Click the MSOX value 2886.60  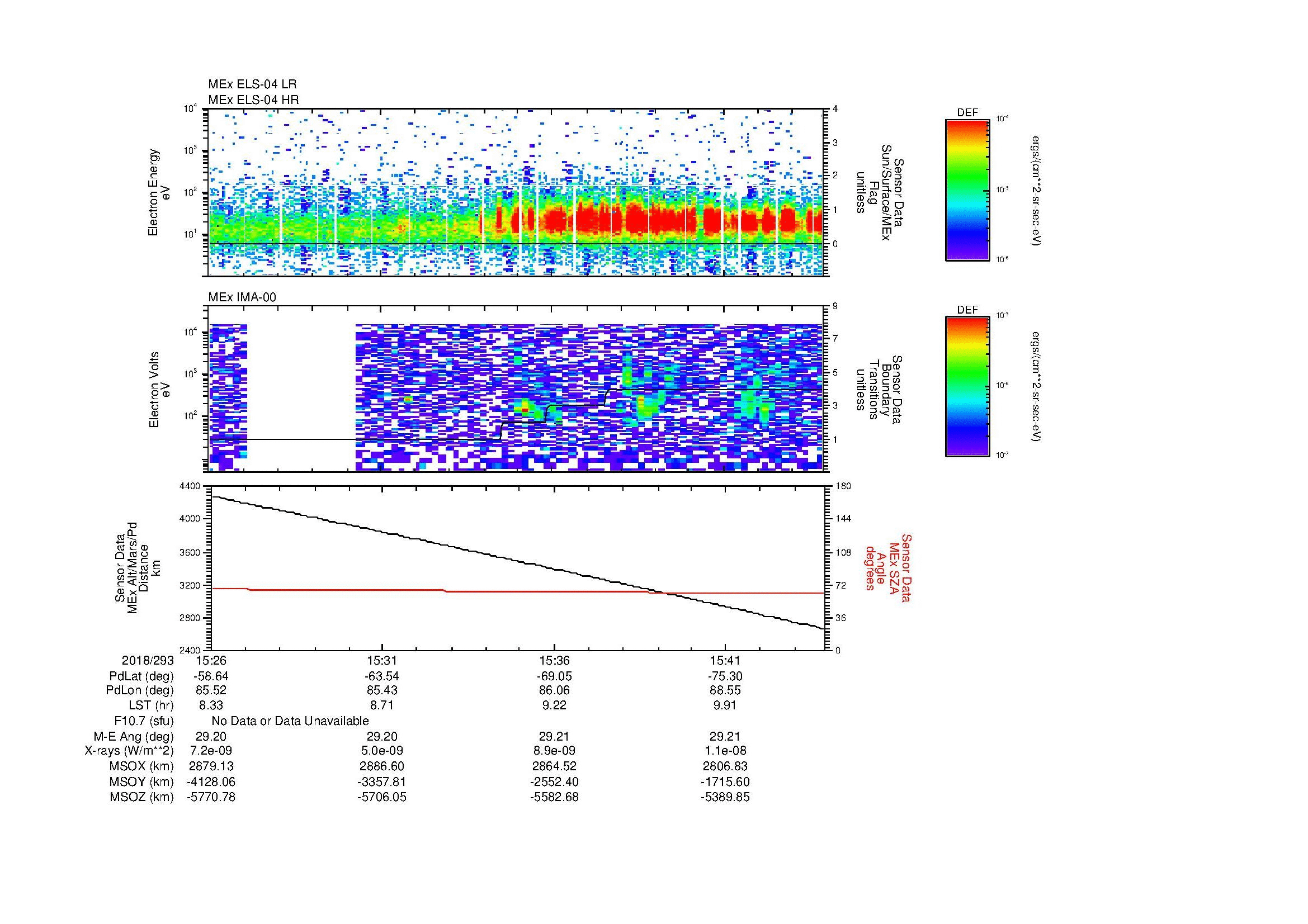point(382,767)
